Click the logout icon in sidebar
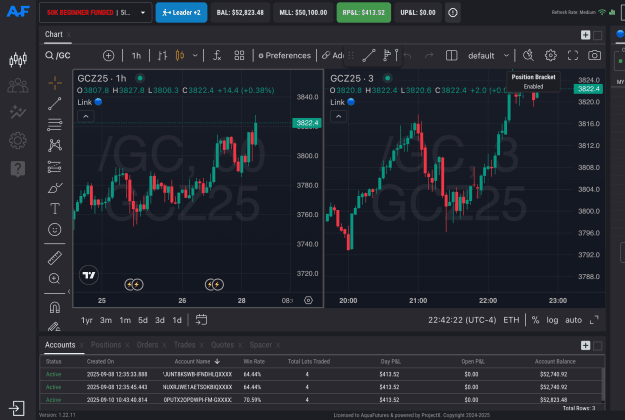Screen dimensions: 625x420 tap(17, 408)
